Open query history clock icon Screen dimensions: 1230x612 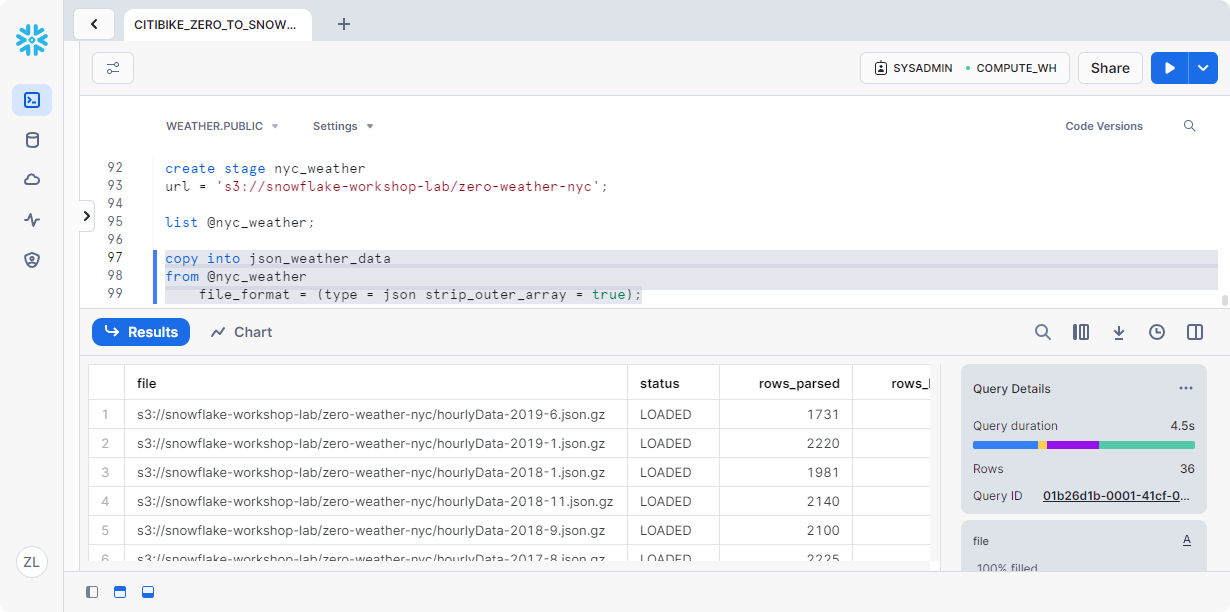pyautogui.click(x=1157, y=332)
